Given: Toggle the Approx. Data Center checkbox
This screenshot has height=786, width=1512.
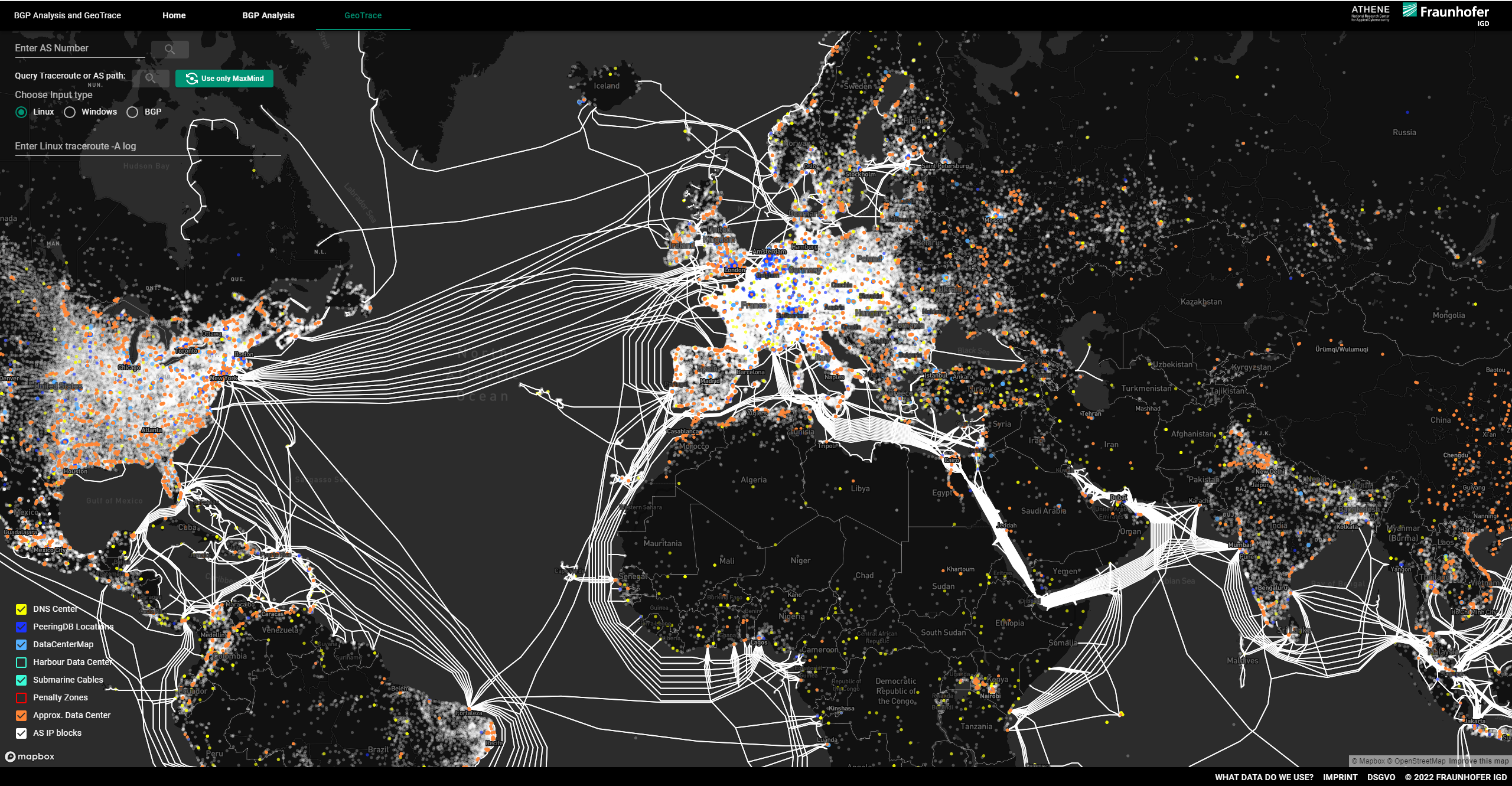Looking at the screenshot, I should coord(21,716).
